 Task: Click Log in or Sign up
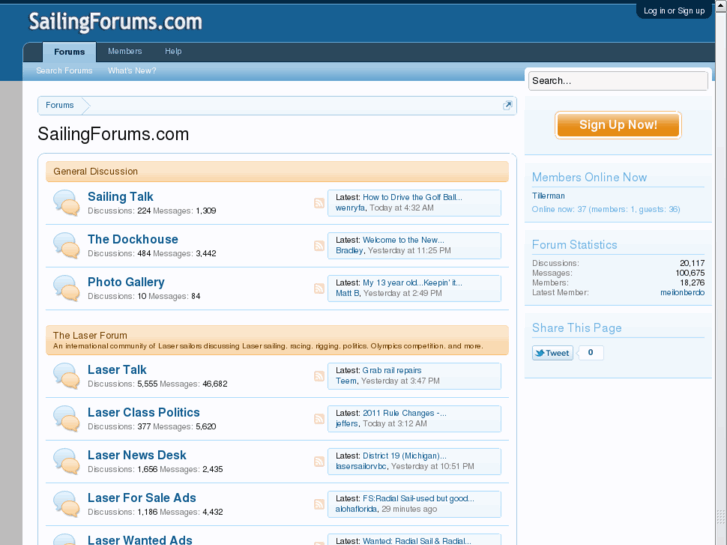[674, 11]
